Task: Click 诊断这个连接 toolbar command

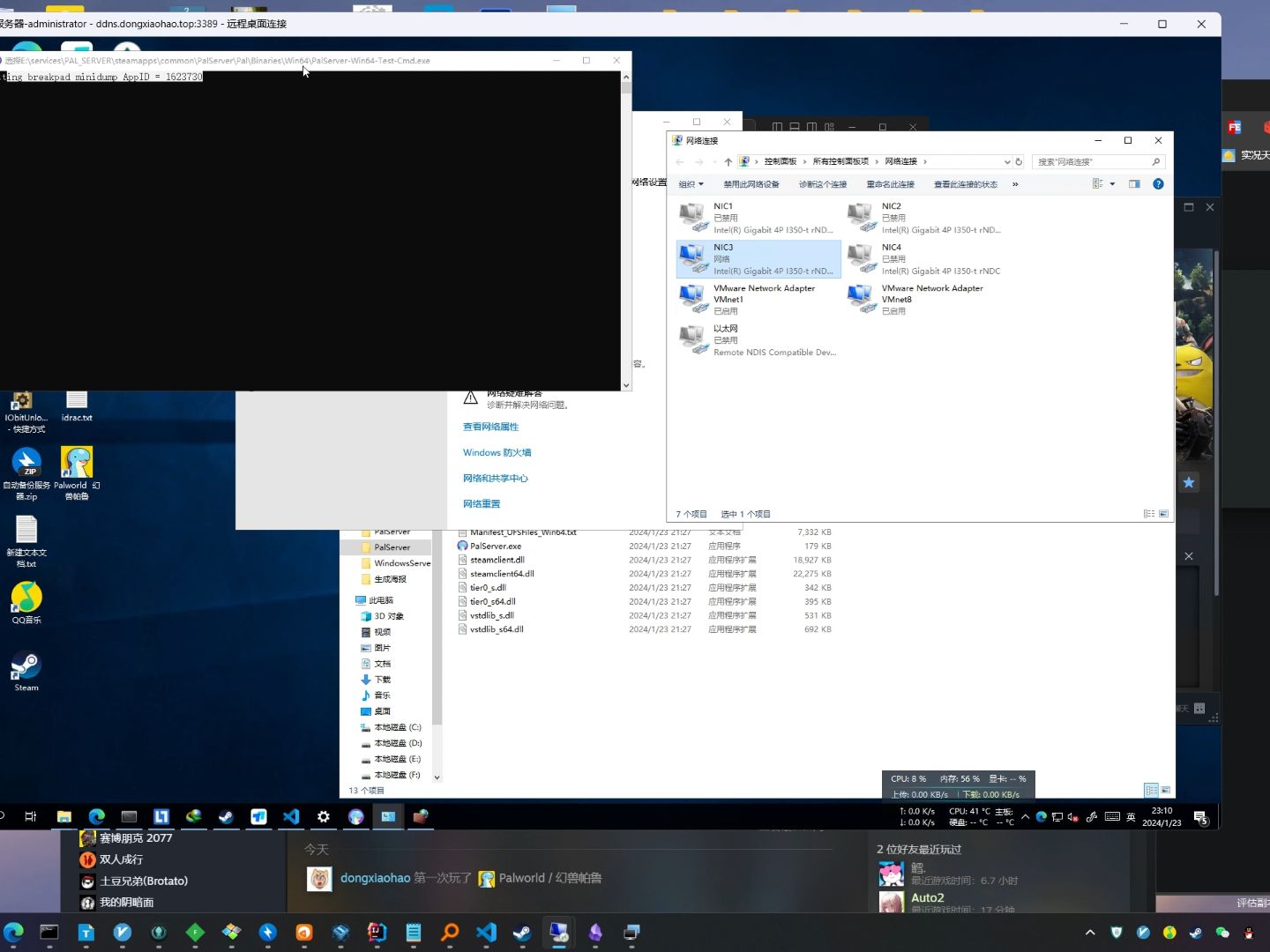Action: tap(823, 184)
